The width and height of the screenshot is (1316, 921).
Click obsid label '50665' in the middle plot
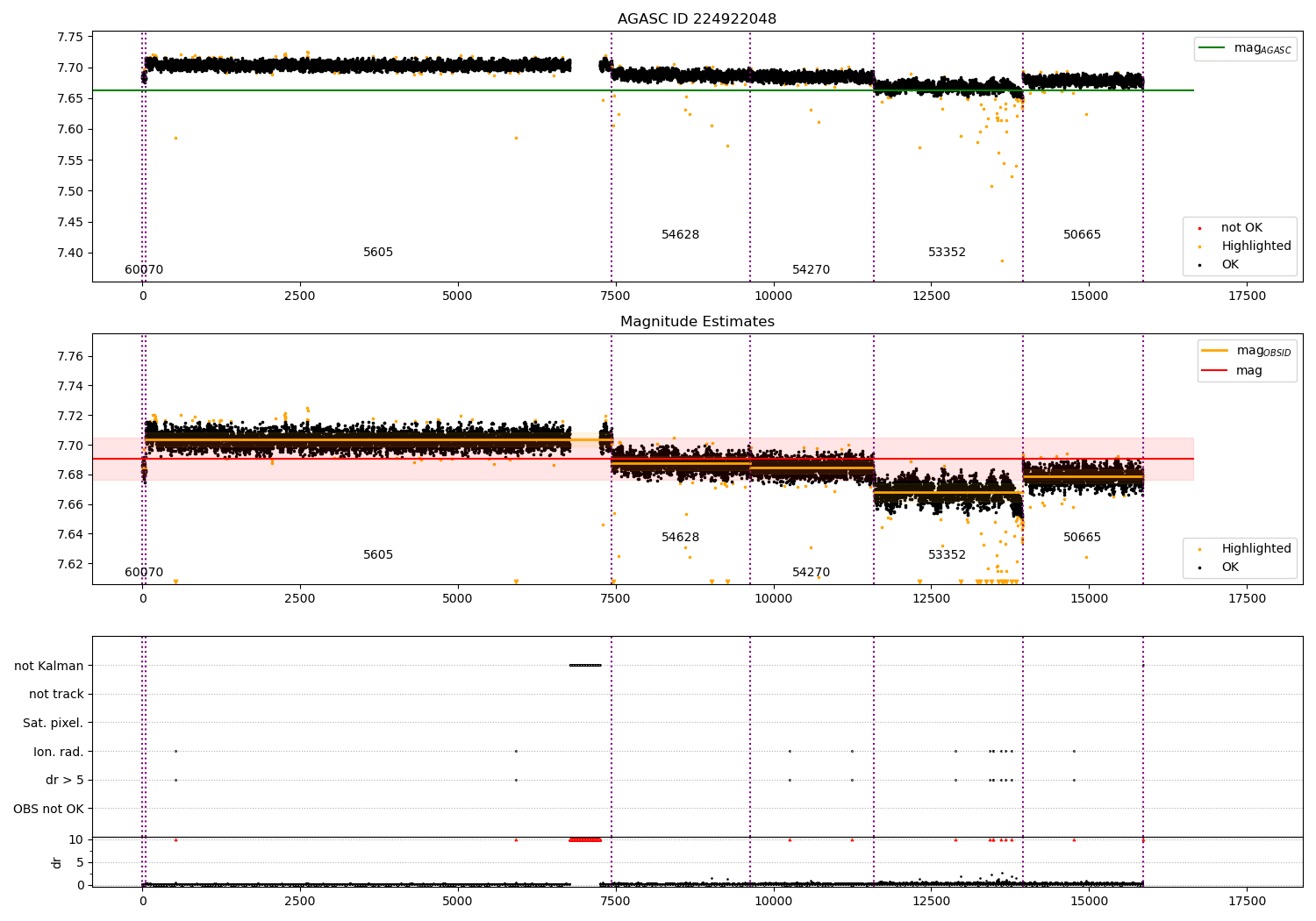click(x=1082, y=538)
